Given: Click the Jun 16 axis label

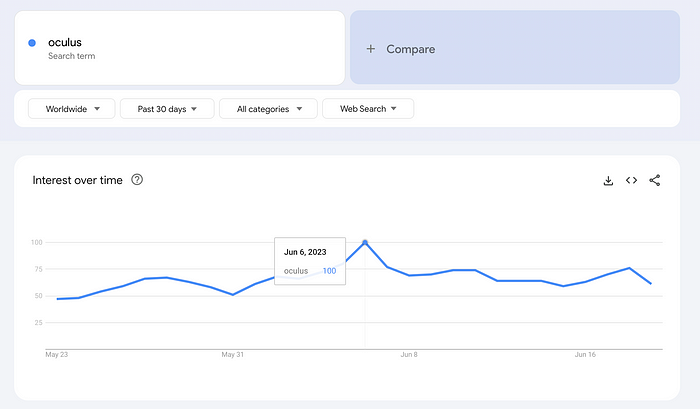Looking at the screenshot, I should click(585, 355).
